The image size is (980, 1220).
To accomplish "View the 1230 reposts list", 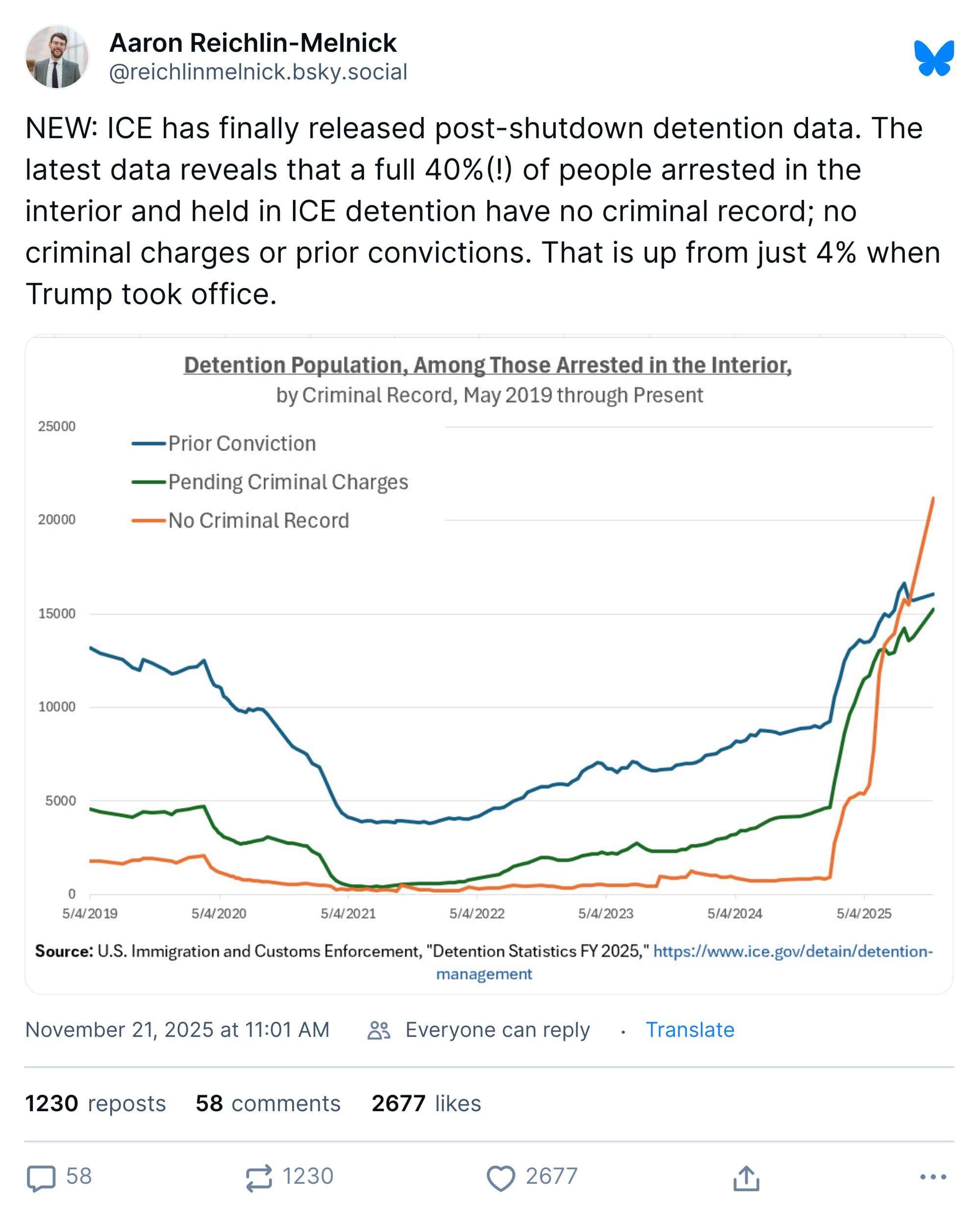I will 96,1103.
